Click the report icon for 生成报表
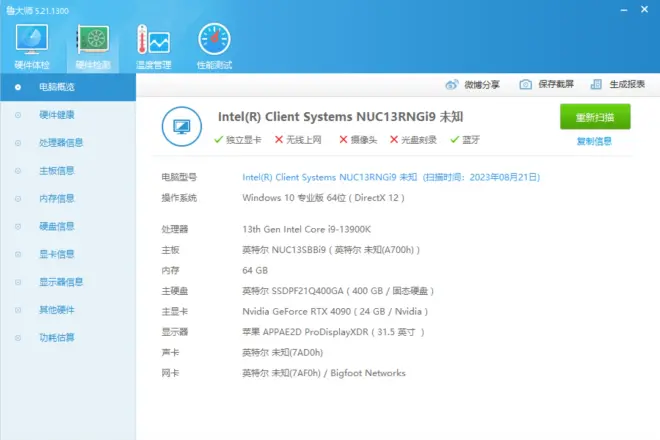Viewport: 660px width, 440px height. 596,85
